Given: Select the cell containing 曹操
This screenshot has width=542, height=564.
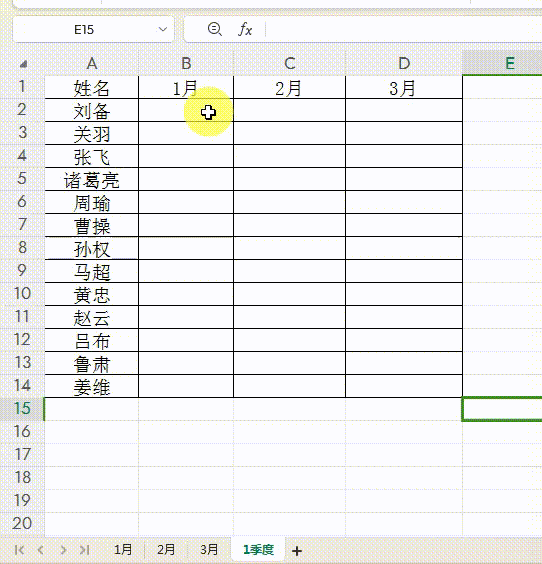Looking at the screenshot, I should 92,225.
